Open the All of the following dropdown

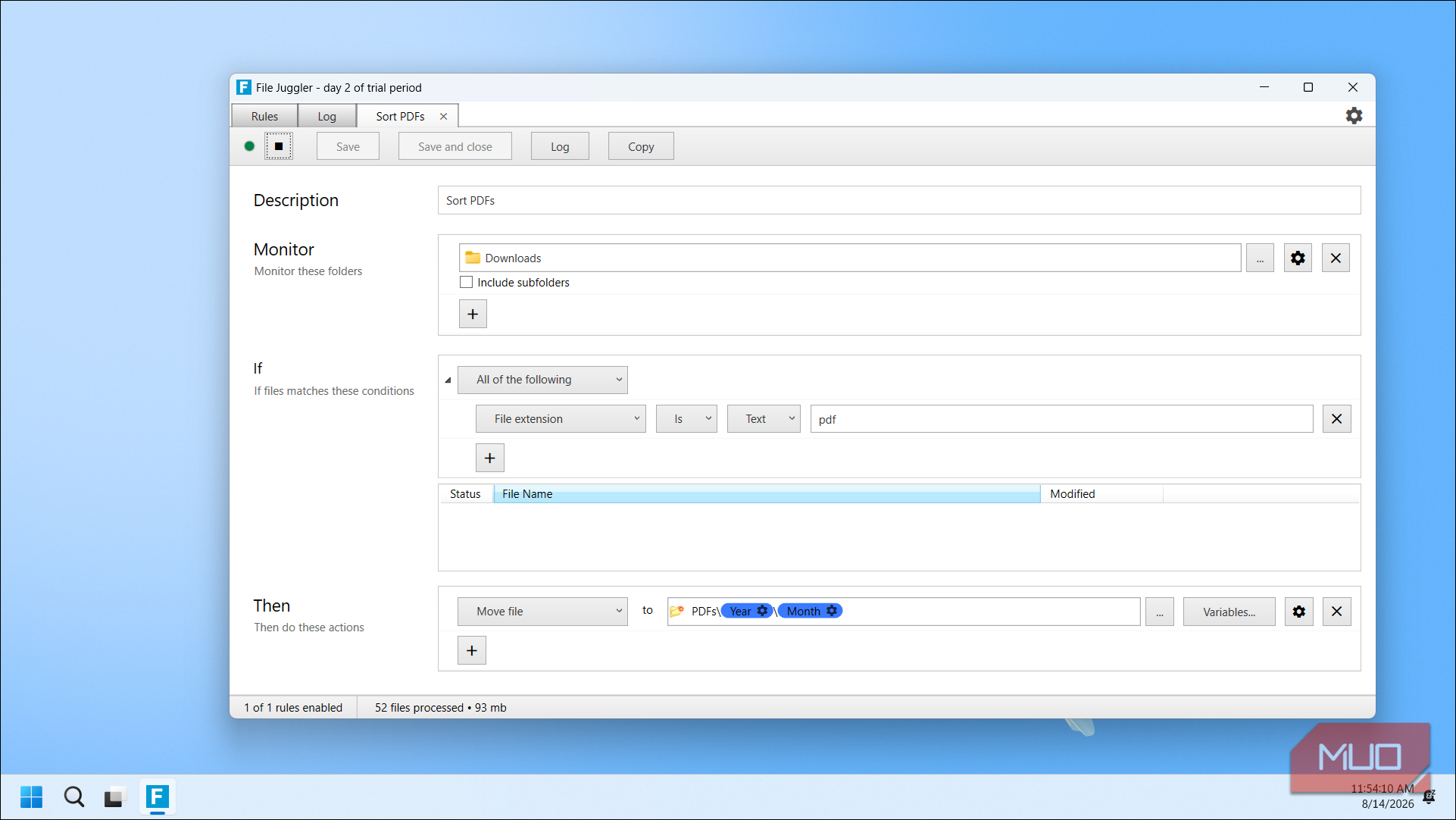point(542,380)
